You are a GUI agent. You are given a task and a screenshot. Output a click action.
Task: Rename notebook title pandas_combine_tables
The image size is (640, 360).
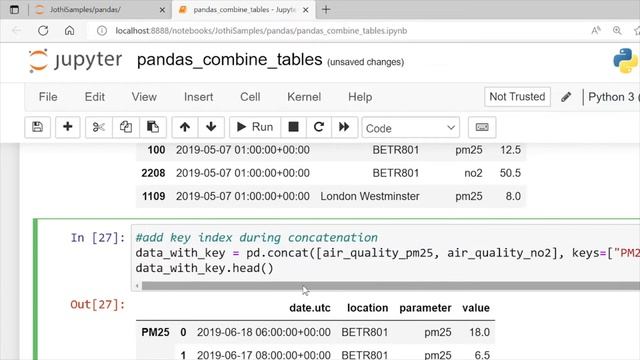tap(229, 60)
